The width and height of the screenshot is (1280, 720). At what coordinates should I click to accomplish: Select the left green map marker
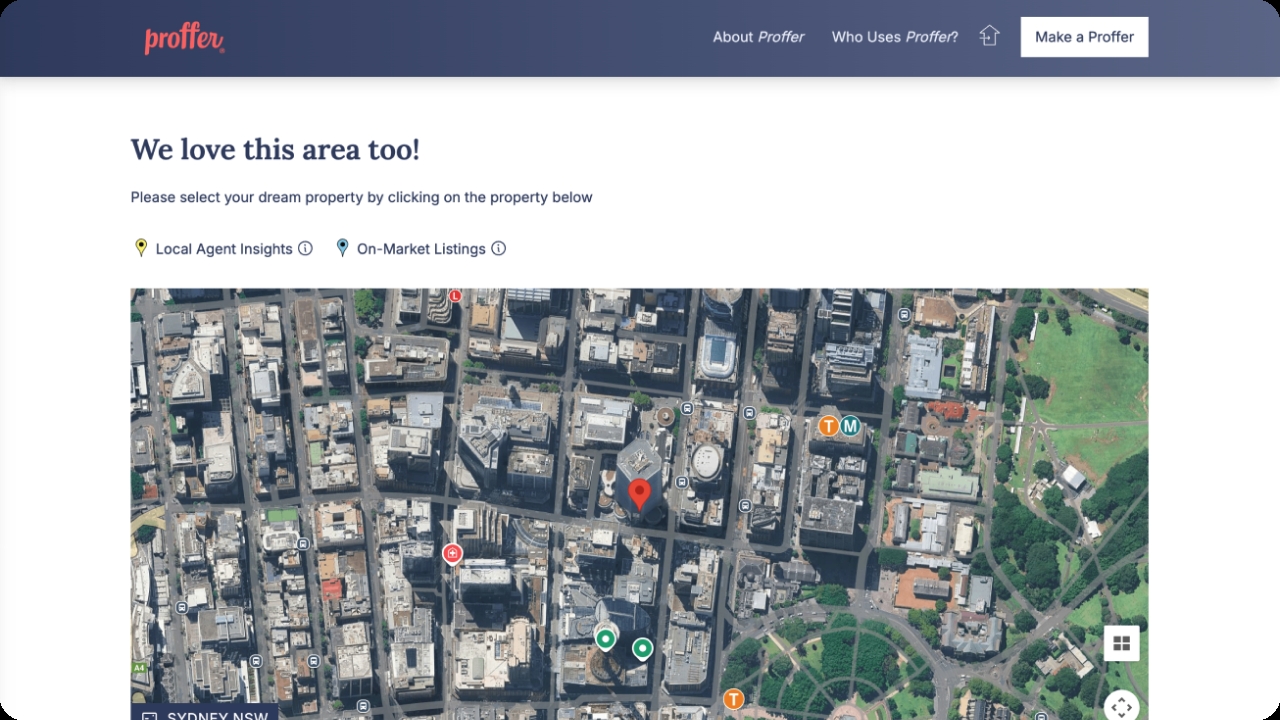tap(605, 638)
